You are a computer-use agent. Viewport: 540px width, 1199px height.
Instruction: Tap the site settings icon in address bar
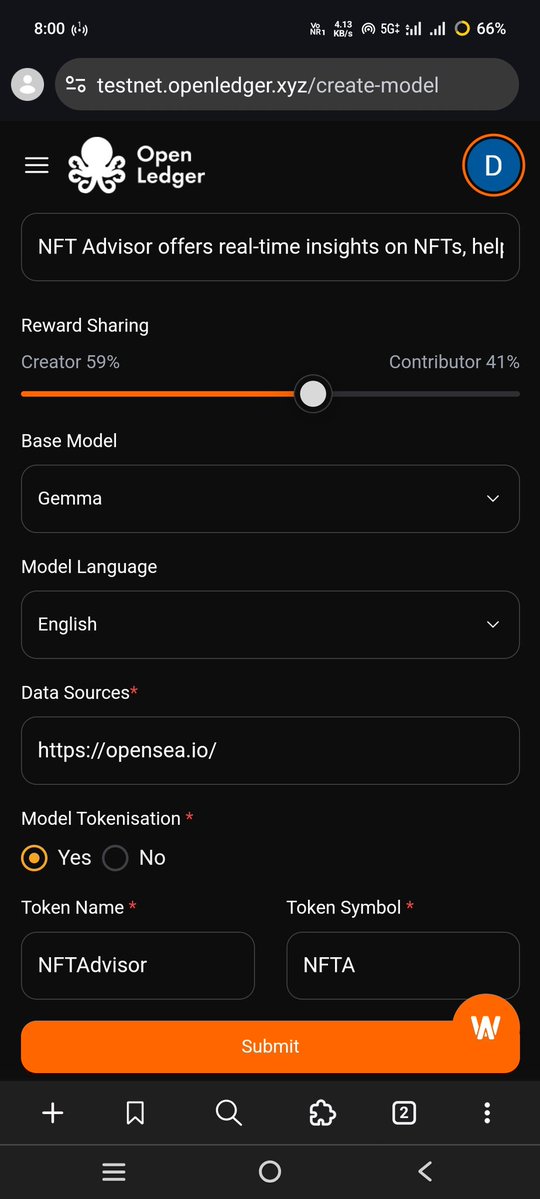click(x=76, y=84)
